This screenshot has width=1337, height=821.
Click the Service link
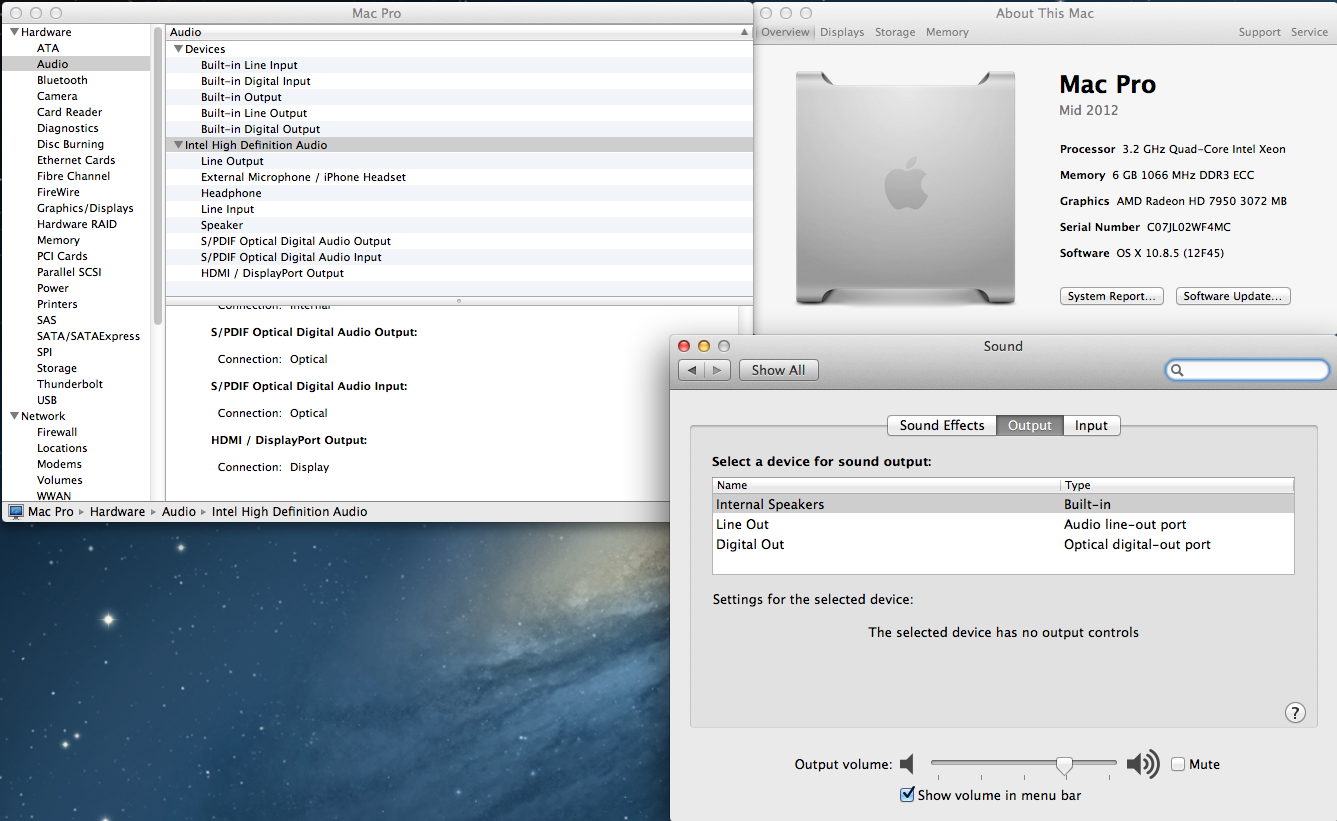point(1309,32)
